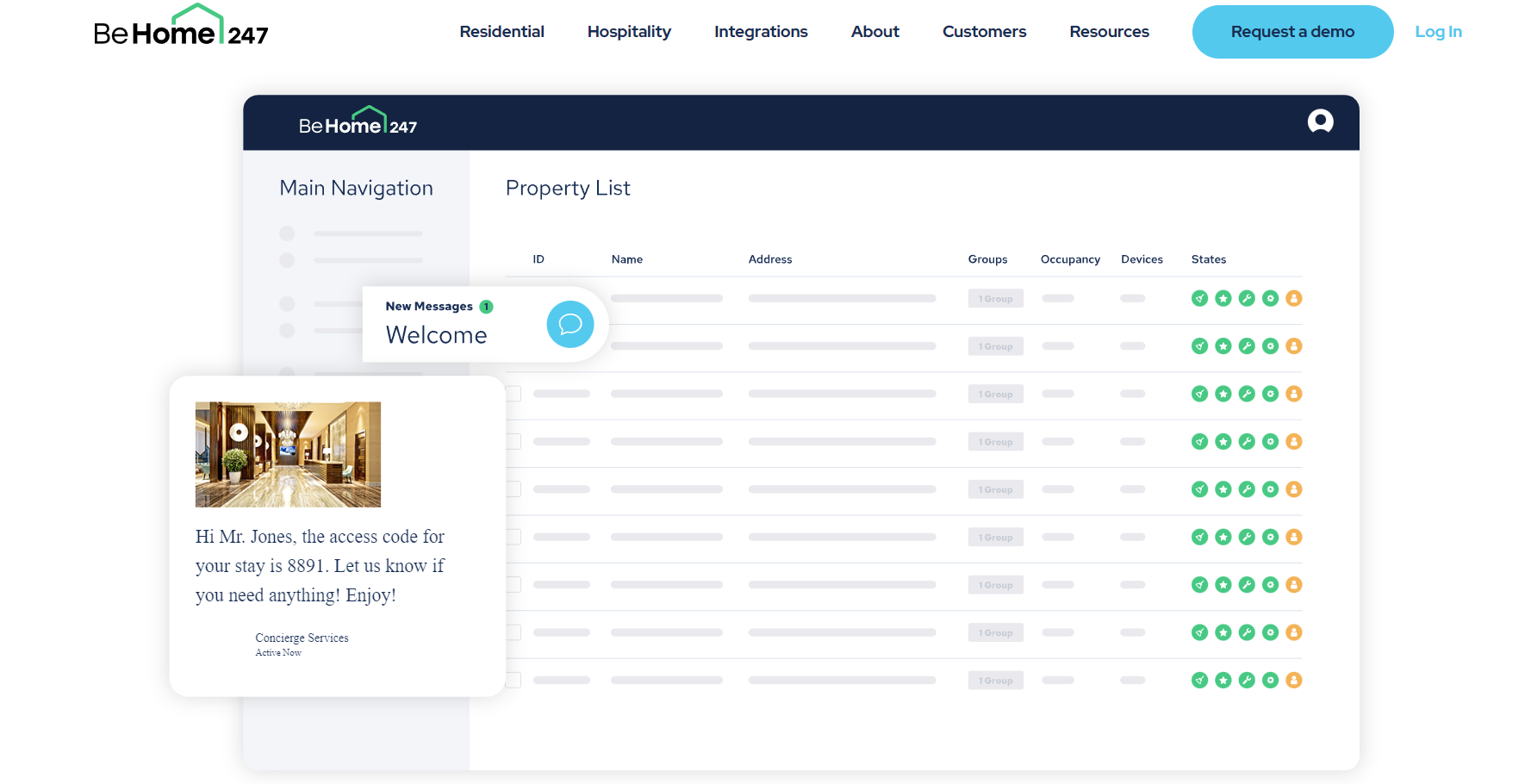This screenshot has height=784, width=1531.
Task: Click the 1 Group badge in the first property row
Action: pos(995,298)
